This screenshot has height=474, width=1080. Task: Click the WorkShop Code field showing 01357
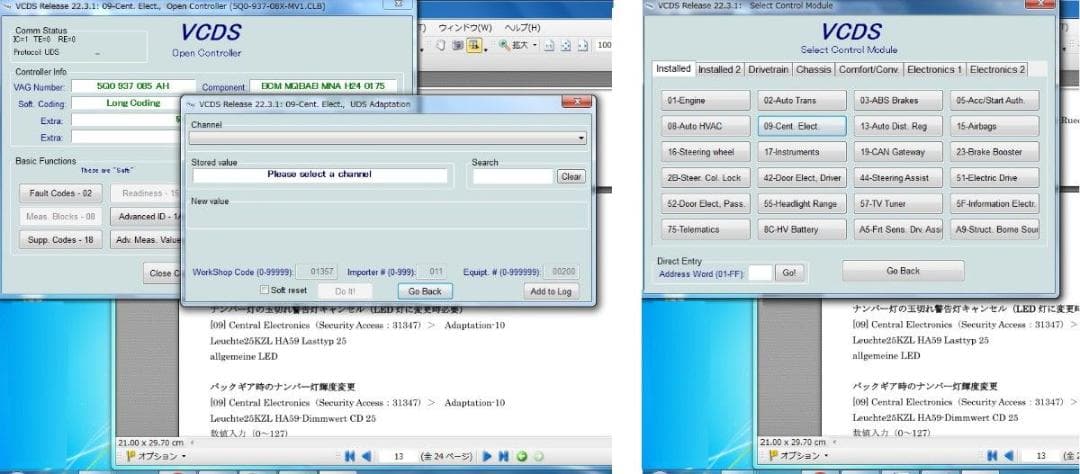318,272
